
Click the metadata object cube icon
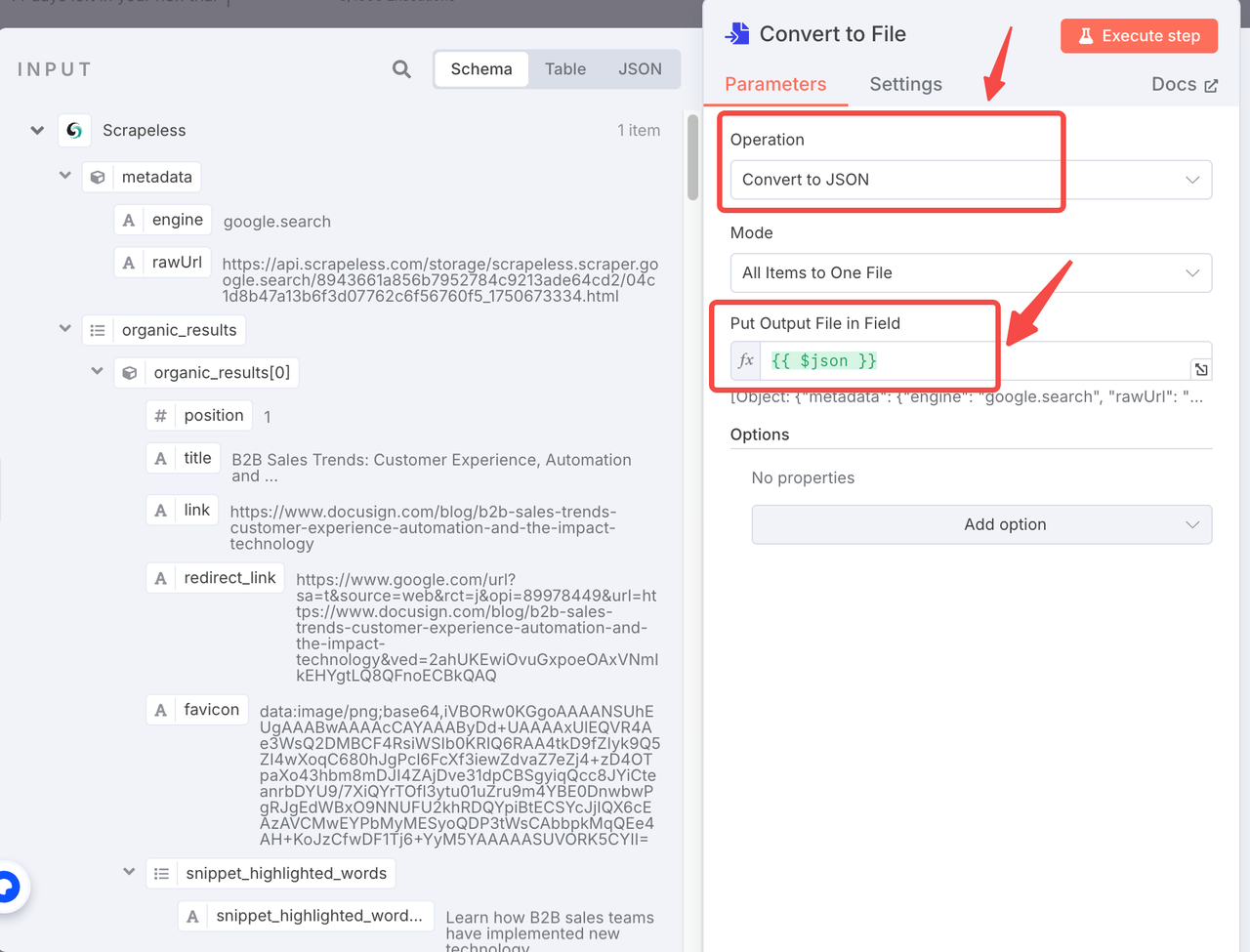[98, 178]
